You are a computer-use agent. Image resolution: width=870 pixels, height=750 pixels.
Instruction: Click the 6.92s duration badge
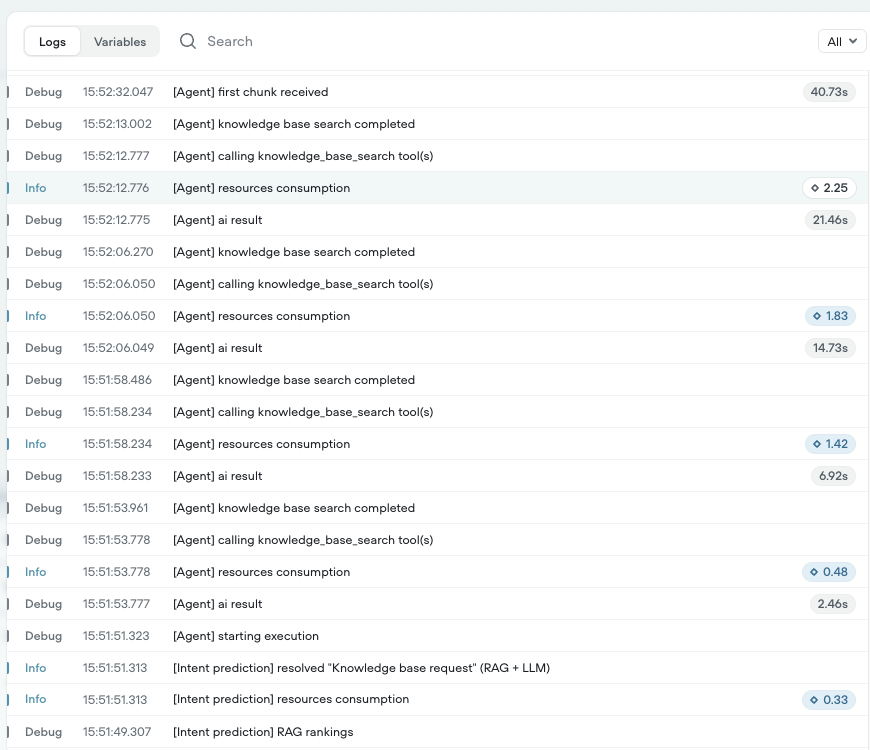click(833, 476)
